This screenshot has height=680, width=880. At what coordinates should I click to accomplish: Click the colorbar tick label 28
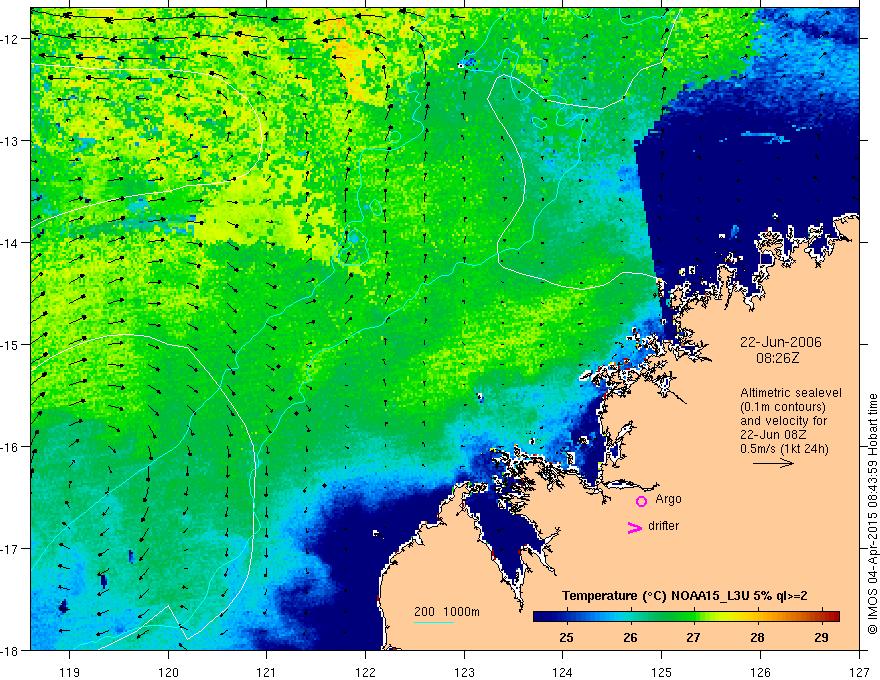[758, 638]
